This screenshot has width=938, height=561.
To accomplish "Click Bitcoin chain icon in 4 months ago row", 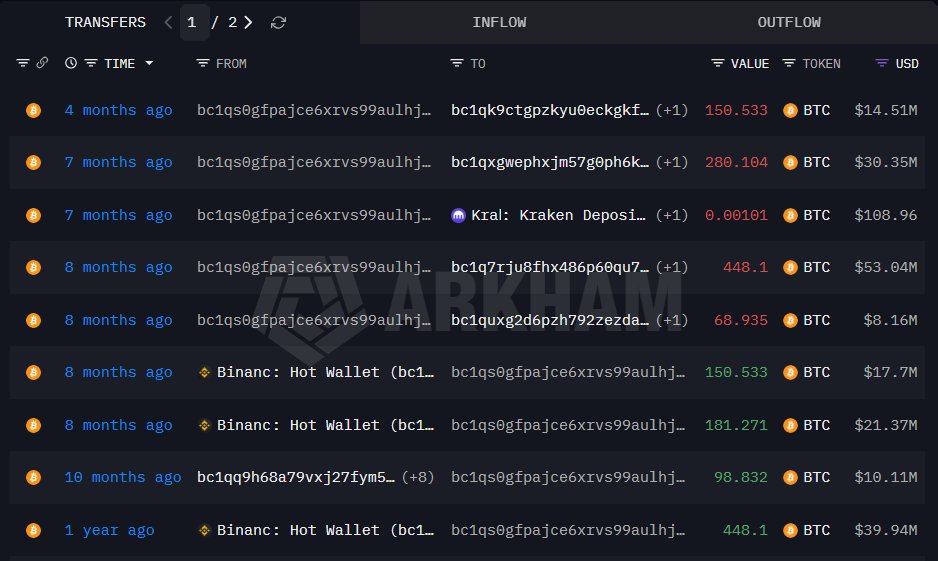I will click(x=34, y=110).
